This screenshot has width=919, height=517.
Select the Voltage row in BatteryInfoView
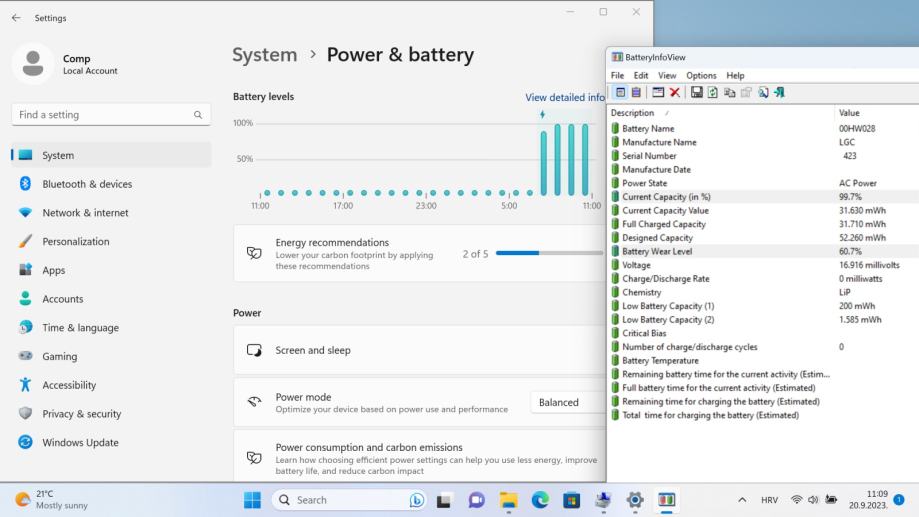[x=763, y=265]
